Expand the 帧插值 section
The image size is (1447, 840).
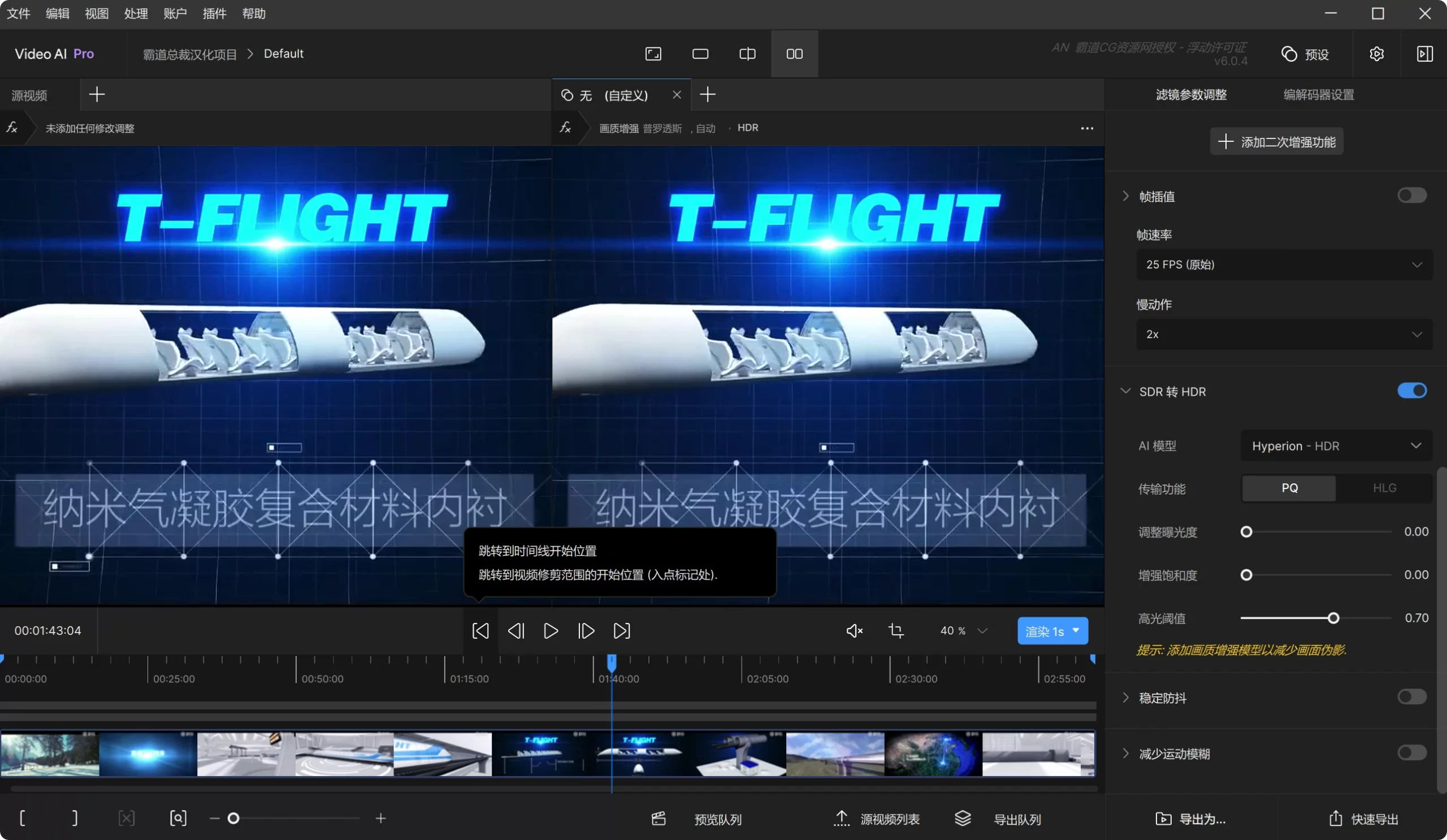pos(1125,196)
